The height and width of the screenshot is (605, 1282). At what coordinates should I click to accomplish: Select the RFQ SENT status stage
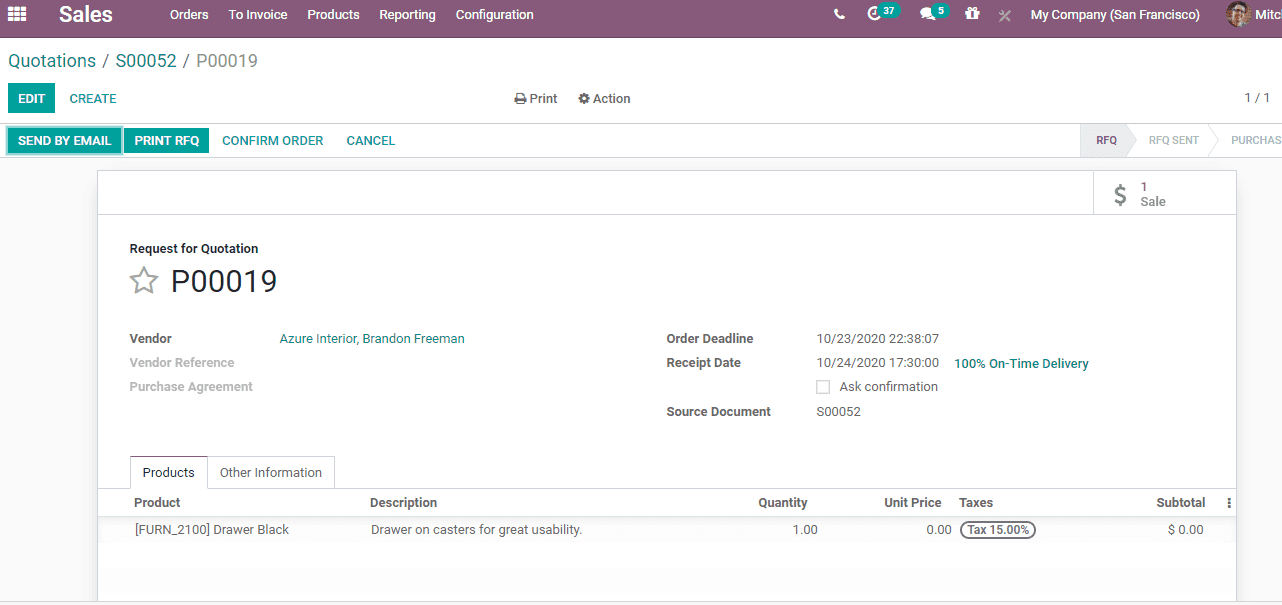tap(1173, 141)
